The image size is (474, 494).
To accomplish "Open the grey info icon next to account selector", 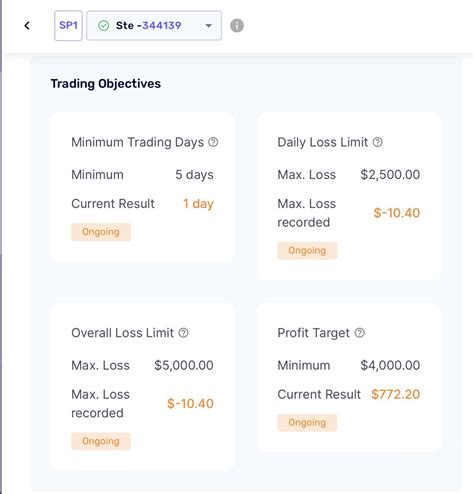I will click(x=237, y=26).
